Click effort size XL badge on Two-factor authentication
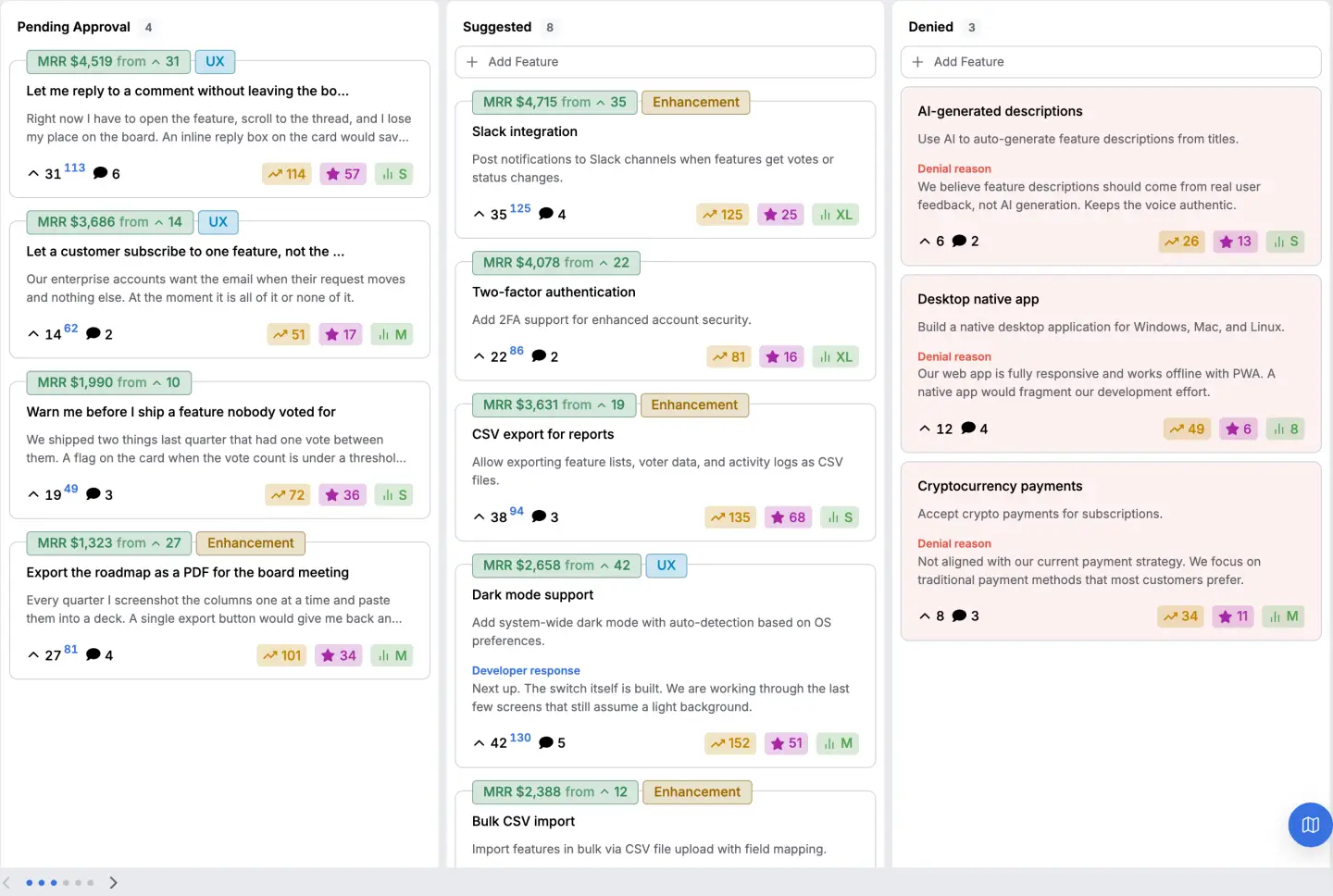 coord(836,356)
